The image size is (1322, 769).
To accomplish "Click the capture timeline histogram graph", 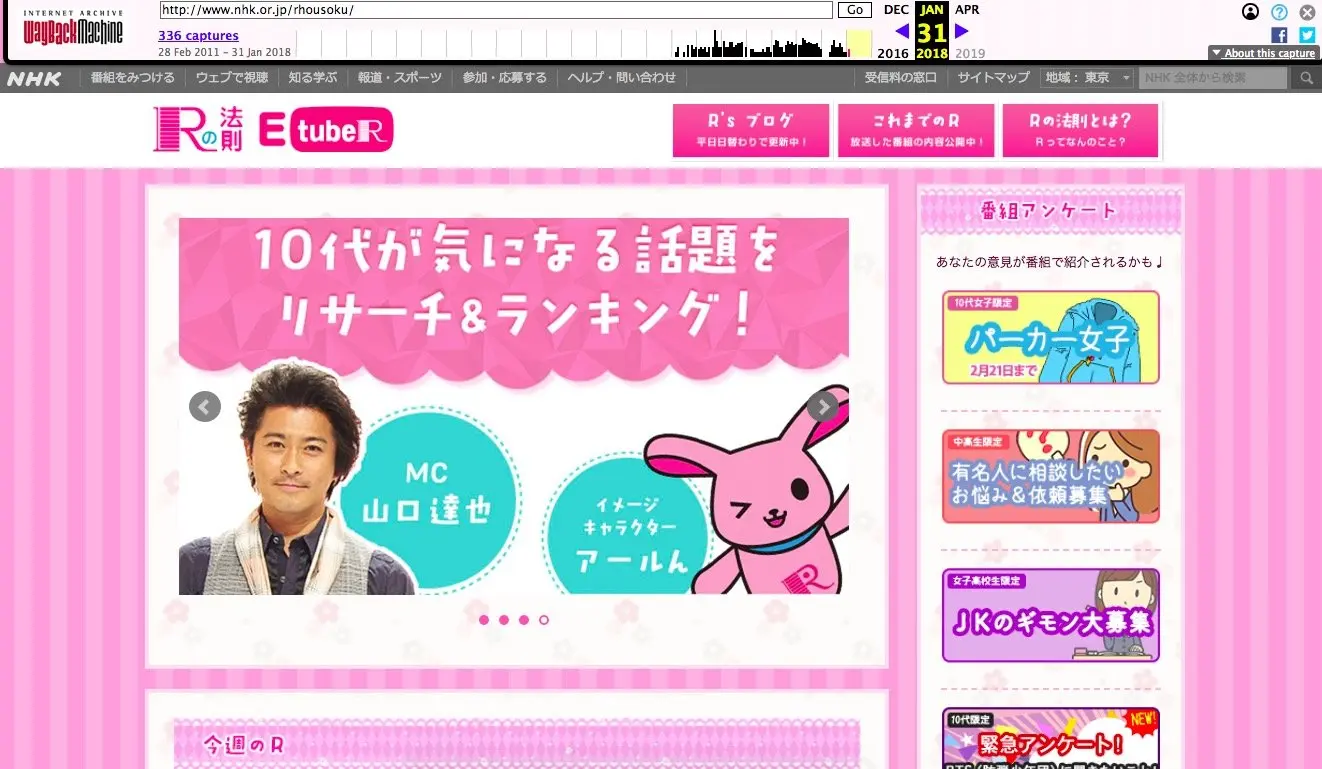I will click(x=584, y=44).
